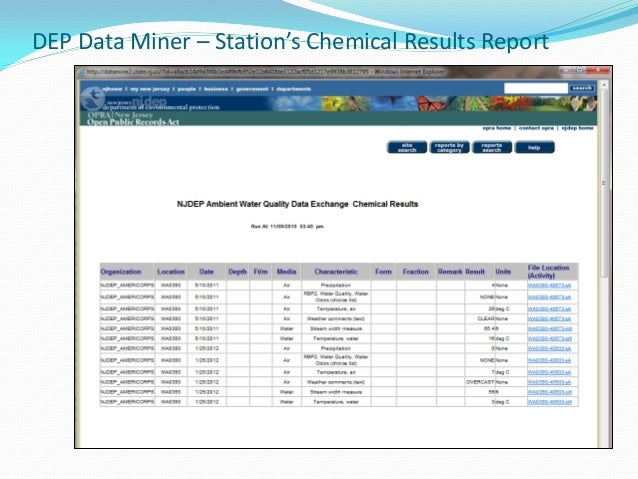Open the njdep home link
Image resolution: width=638 pixels, height=479 pixels.
click(x=577, y=128)
